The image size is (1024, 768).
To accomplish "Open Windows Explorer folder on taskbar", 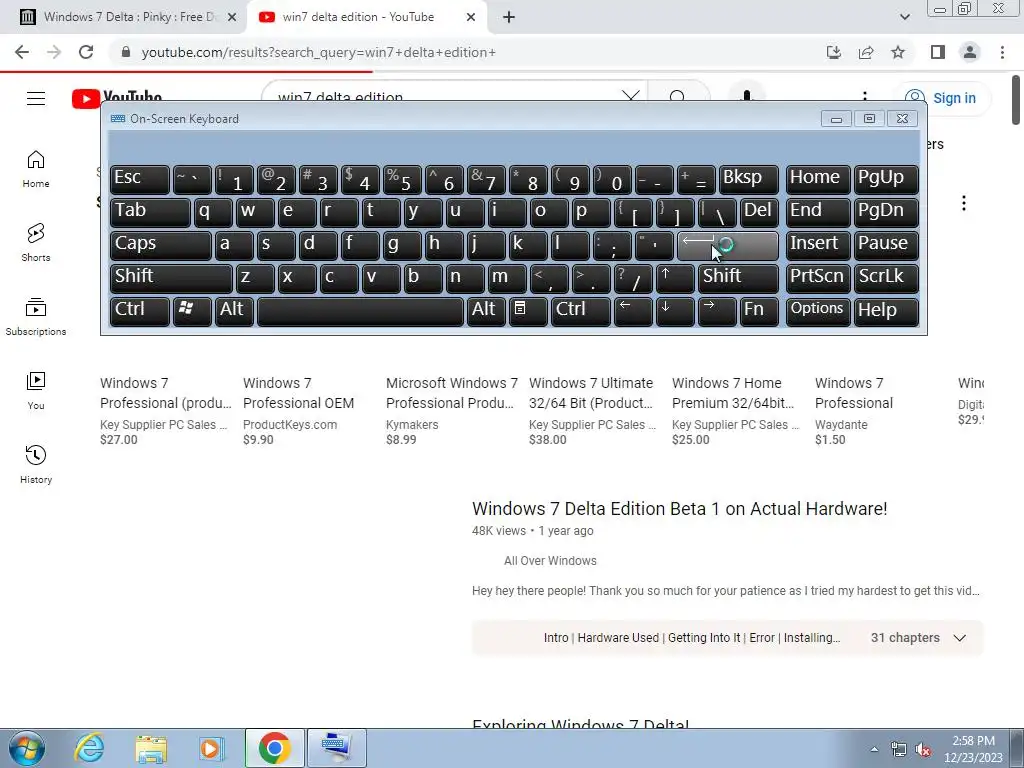I will pos(151,748).
